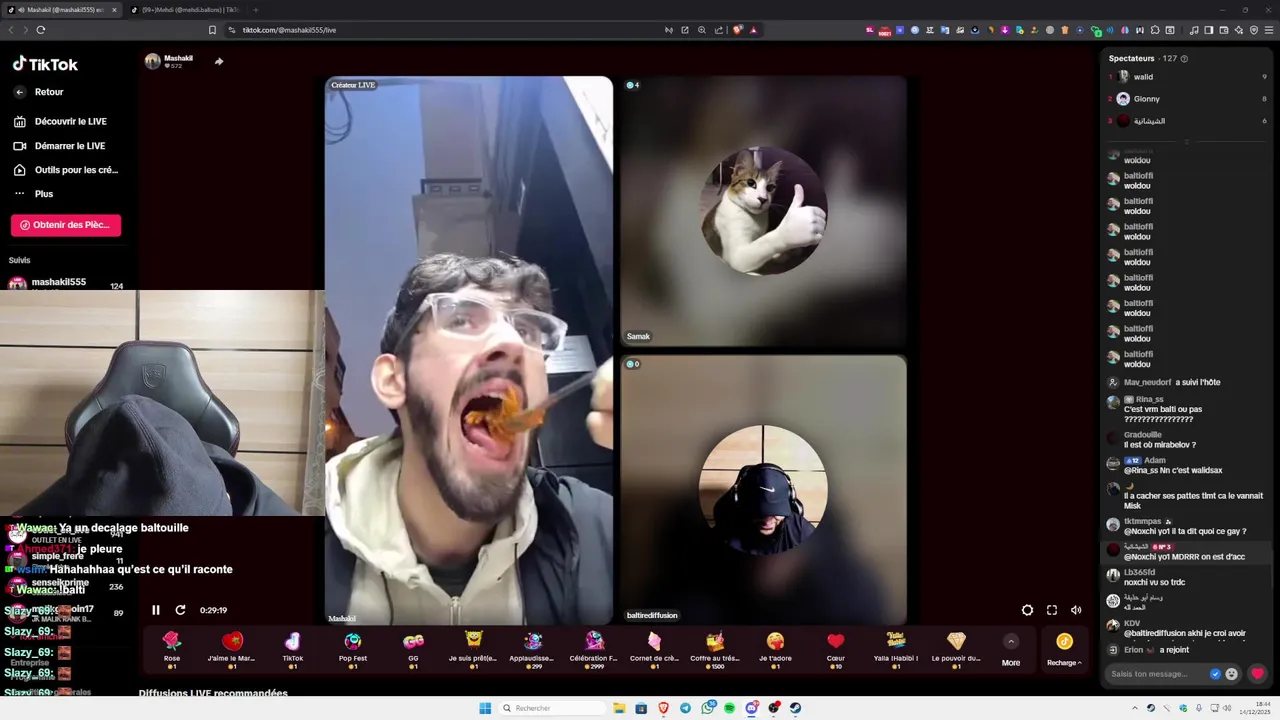Open the Diffusions LIVE recommandées section
1280x720 pixels.
click(213, 693)
